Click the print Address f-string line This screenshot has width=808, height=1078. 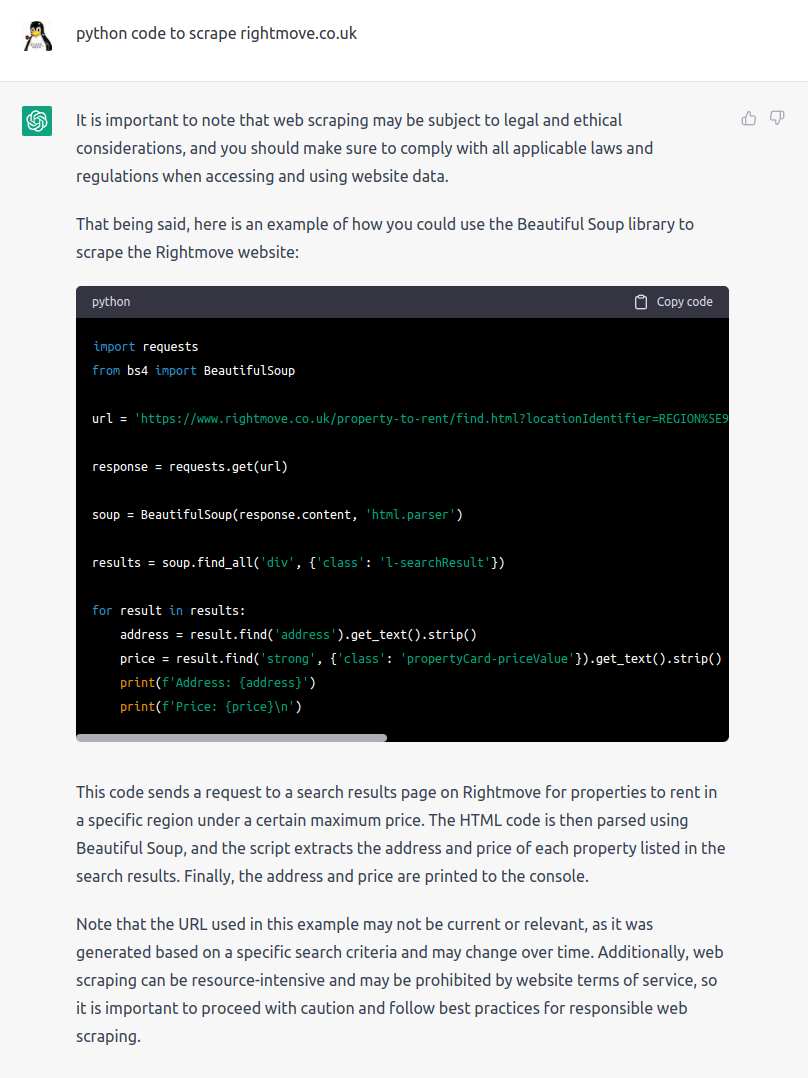pos(217,683)
